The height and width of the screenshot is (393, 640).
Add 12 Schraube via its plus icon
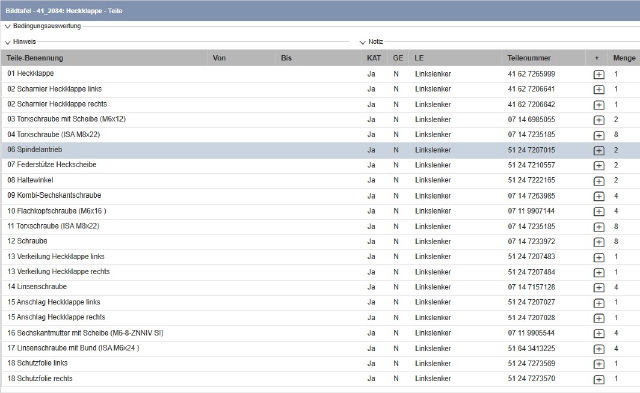[599, 242]
